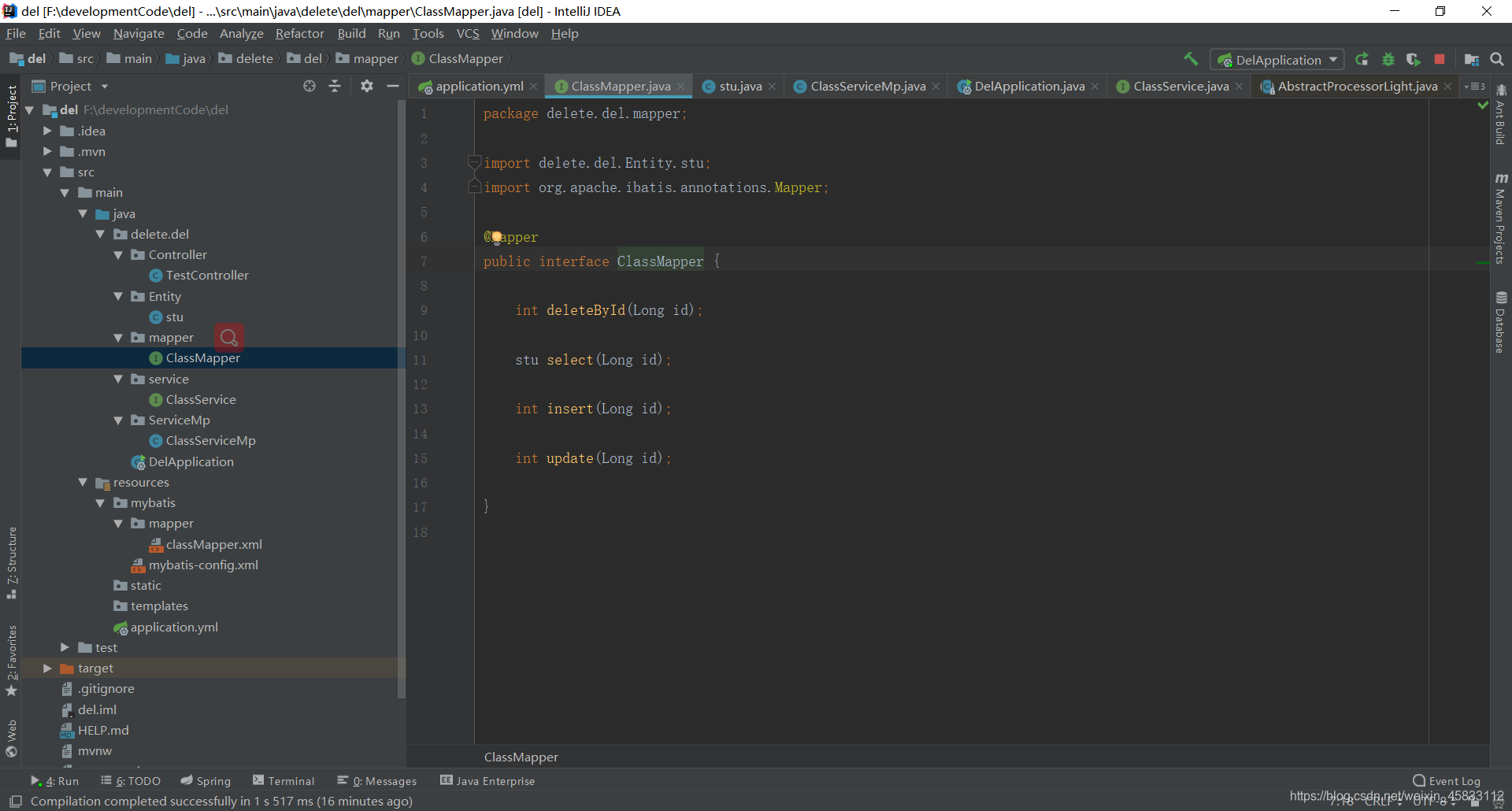Viewport: 1512px width, 811px height.
Task: Expand the target folder in tree
Action: coord(47,668)
